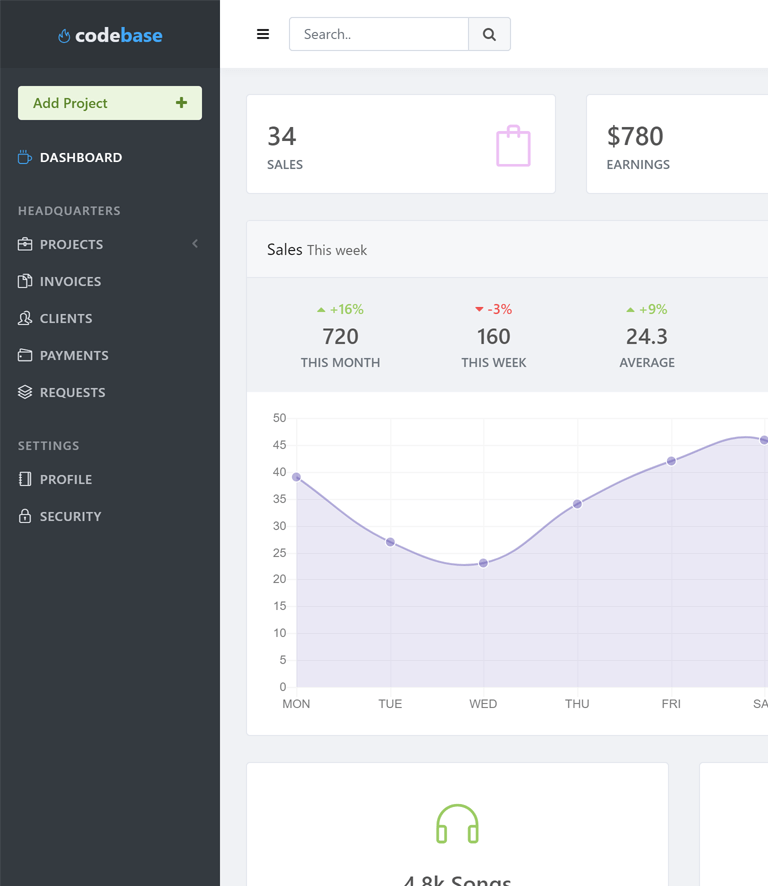Click the magnifier search button

(489, 34)
